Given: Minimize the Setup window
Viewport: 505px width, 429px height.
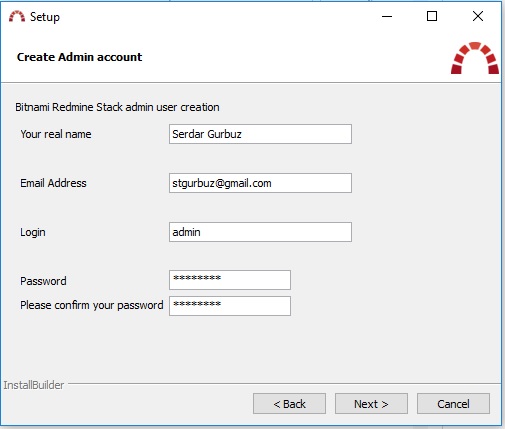Looking at the screenshot, I should (387, 16).
